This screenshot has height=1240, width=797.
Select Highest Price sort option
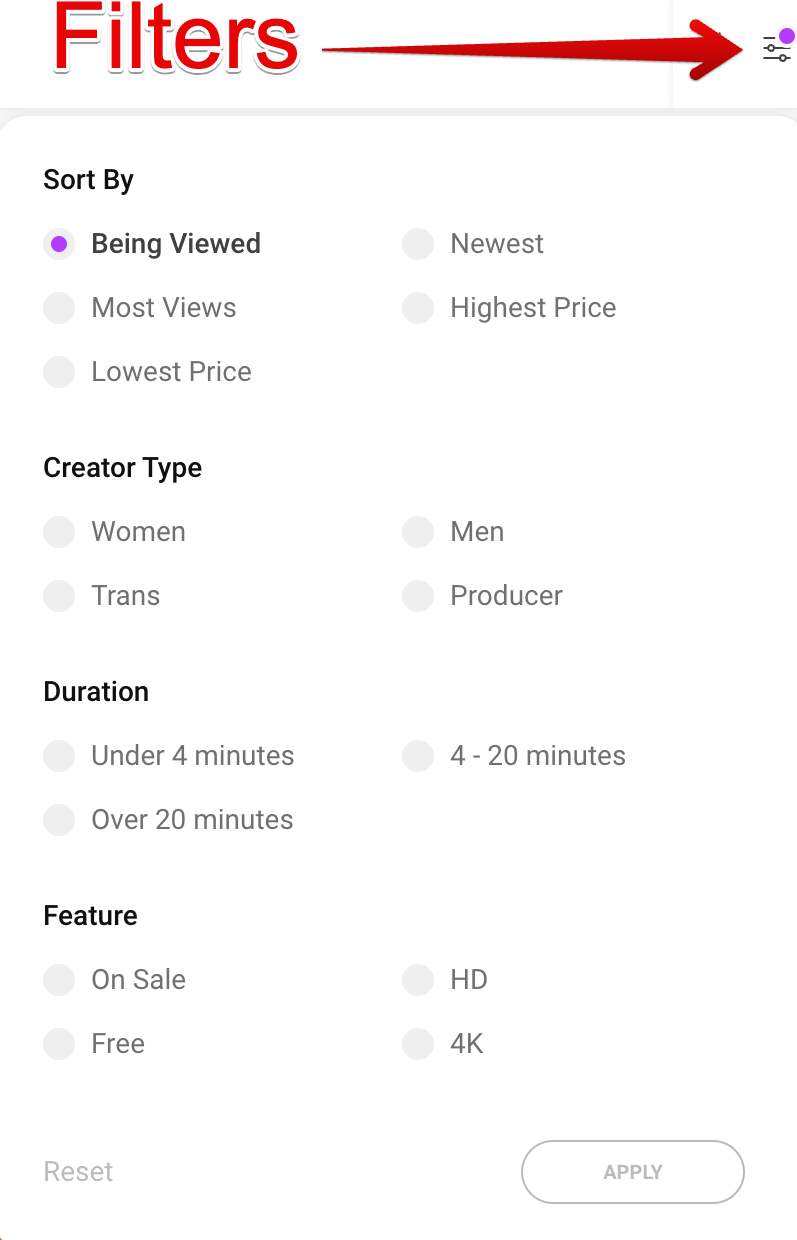click(x=418, y=308)
